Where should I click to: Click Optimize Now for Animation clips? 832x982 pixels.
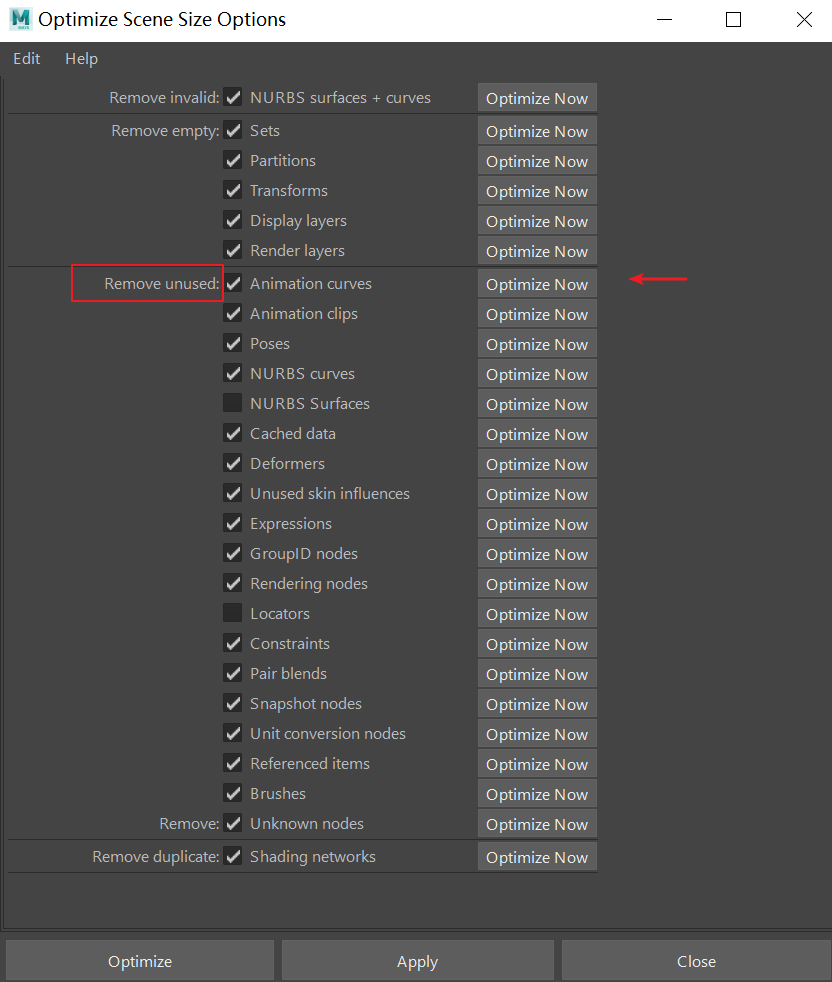(537, 314)
